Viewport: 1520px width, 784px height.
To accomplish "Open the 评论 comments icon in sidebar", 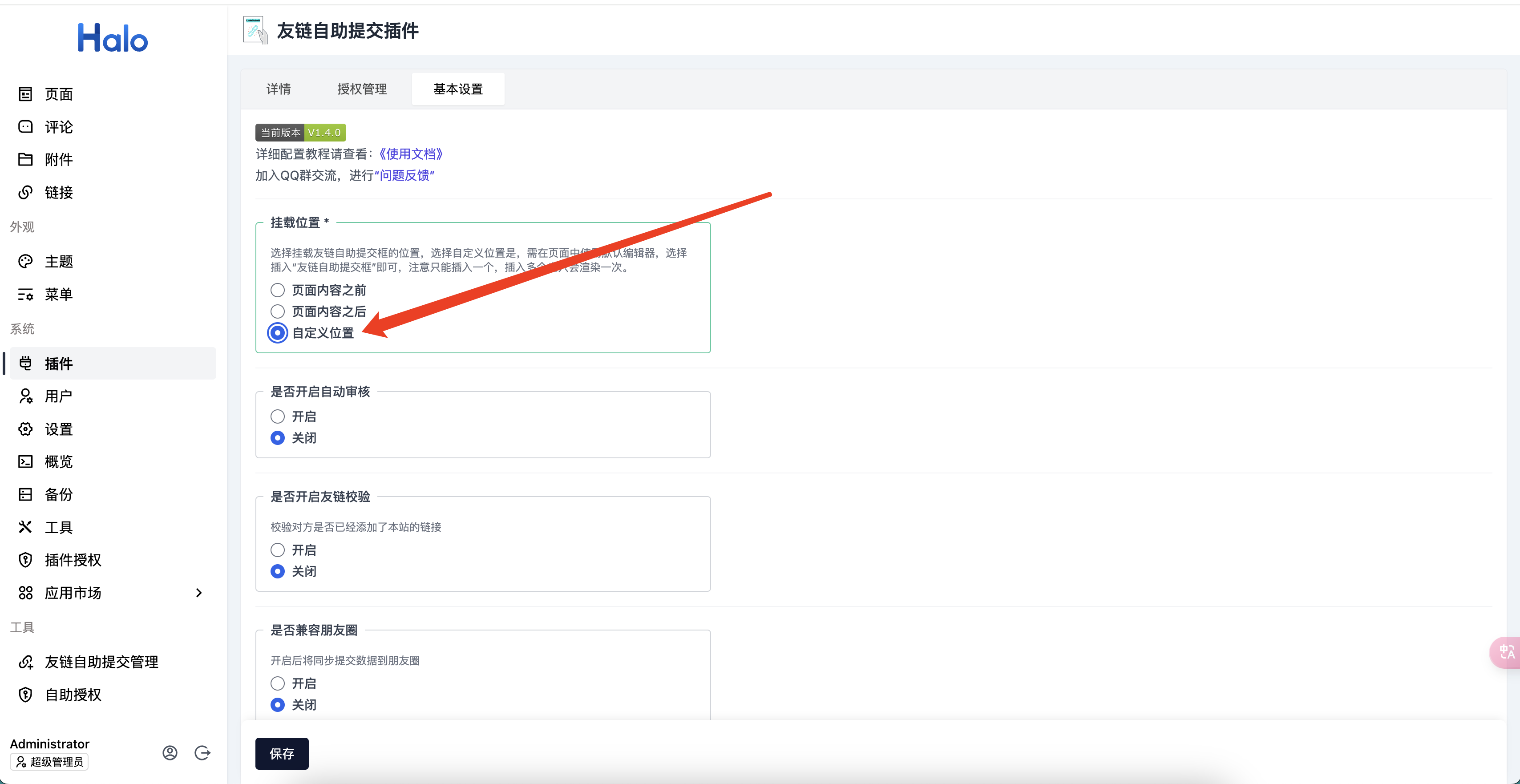I will (25, 126).
